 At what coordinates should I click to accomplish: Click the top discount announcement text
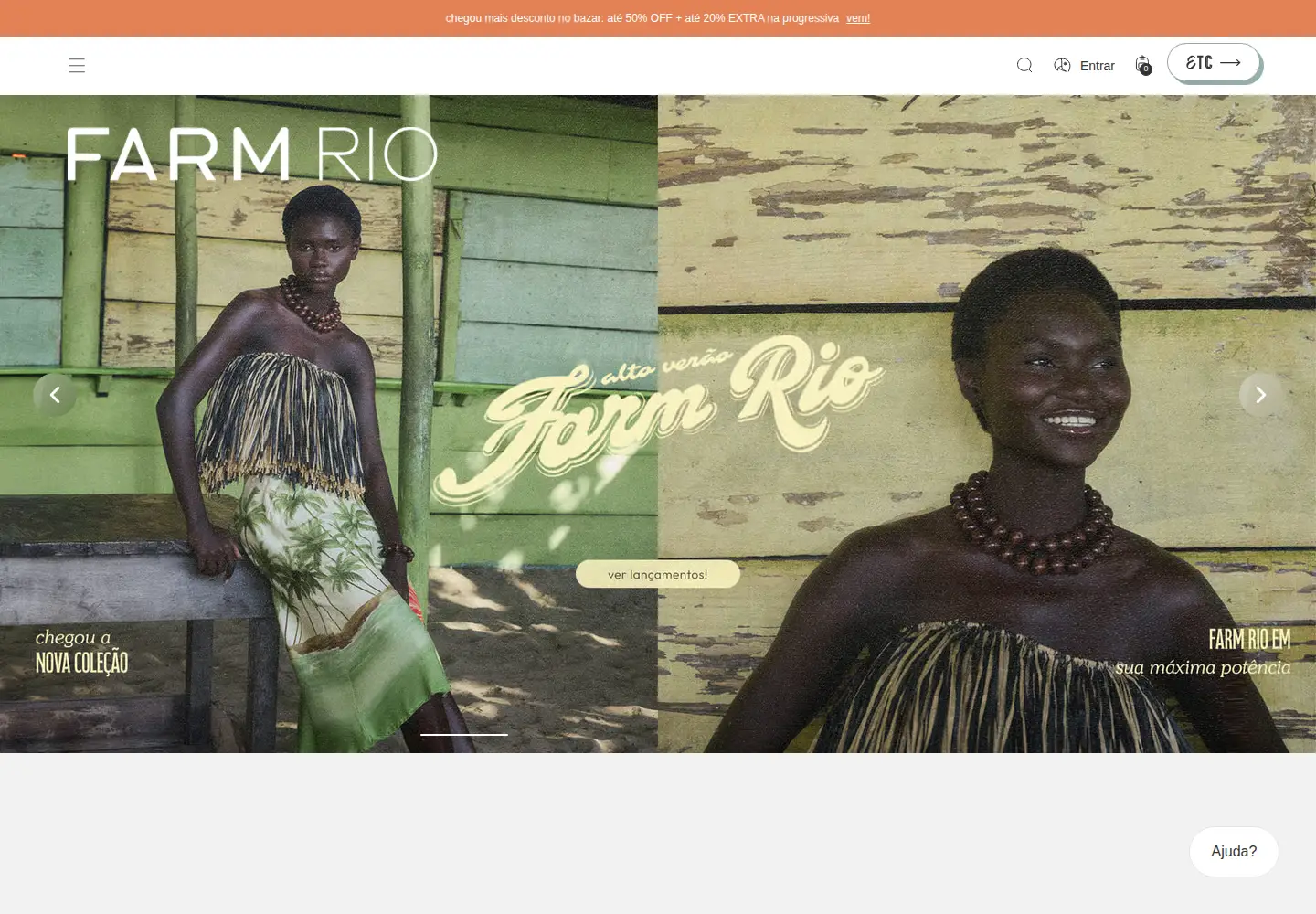[642, 18]
